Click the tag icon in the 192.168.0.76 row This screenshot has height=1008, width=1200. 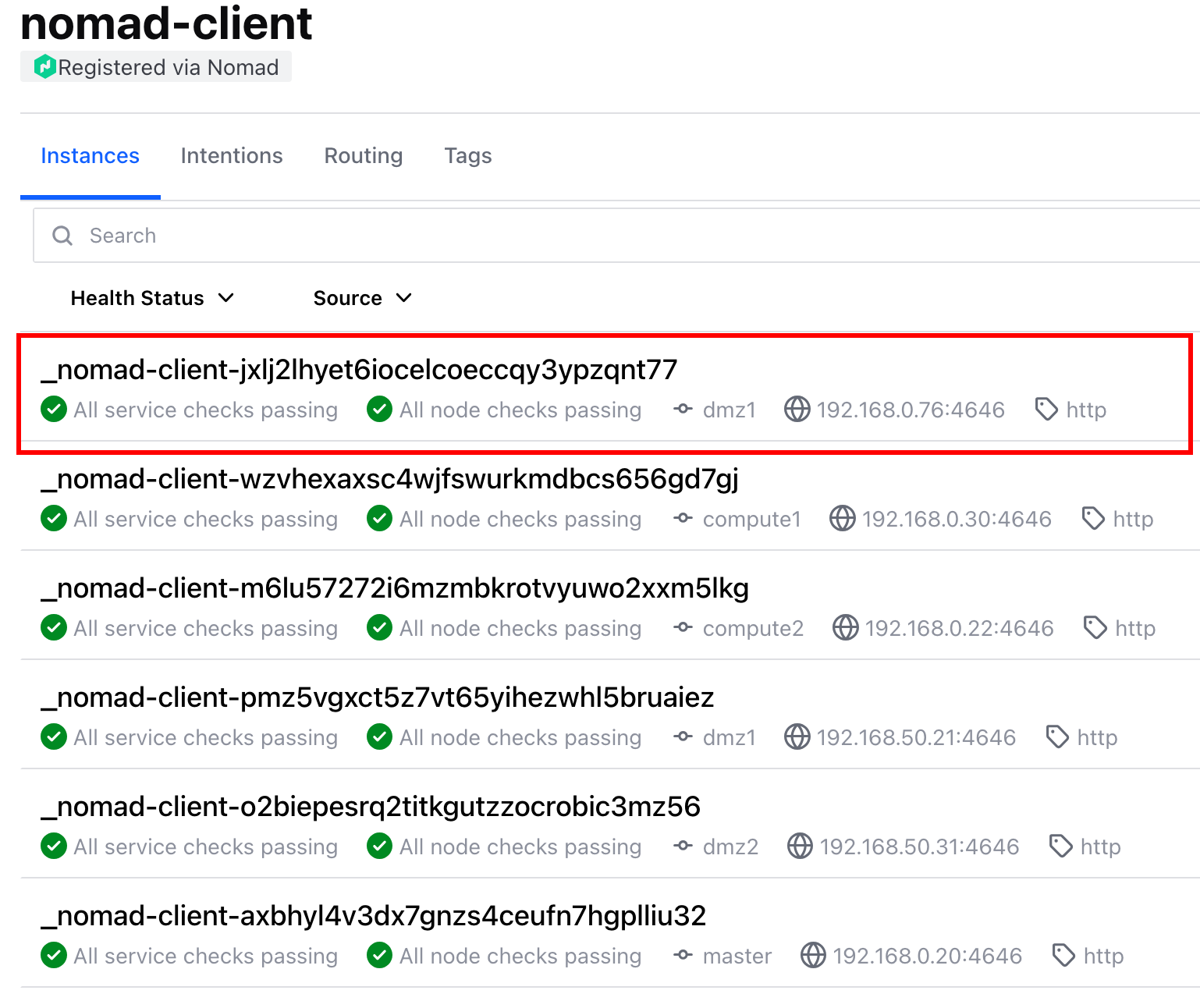point(1046,410)
